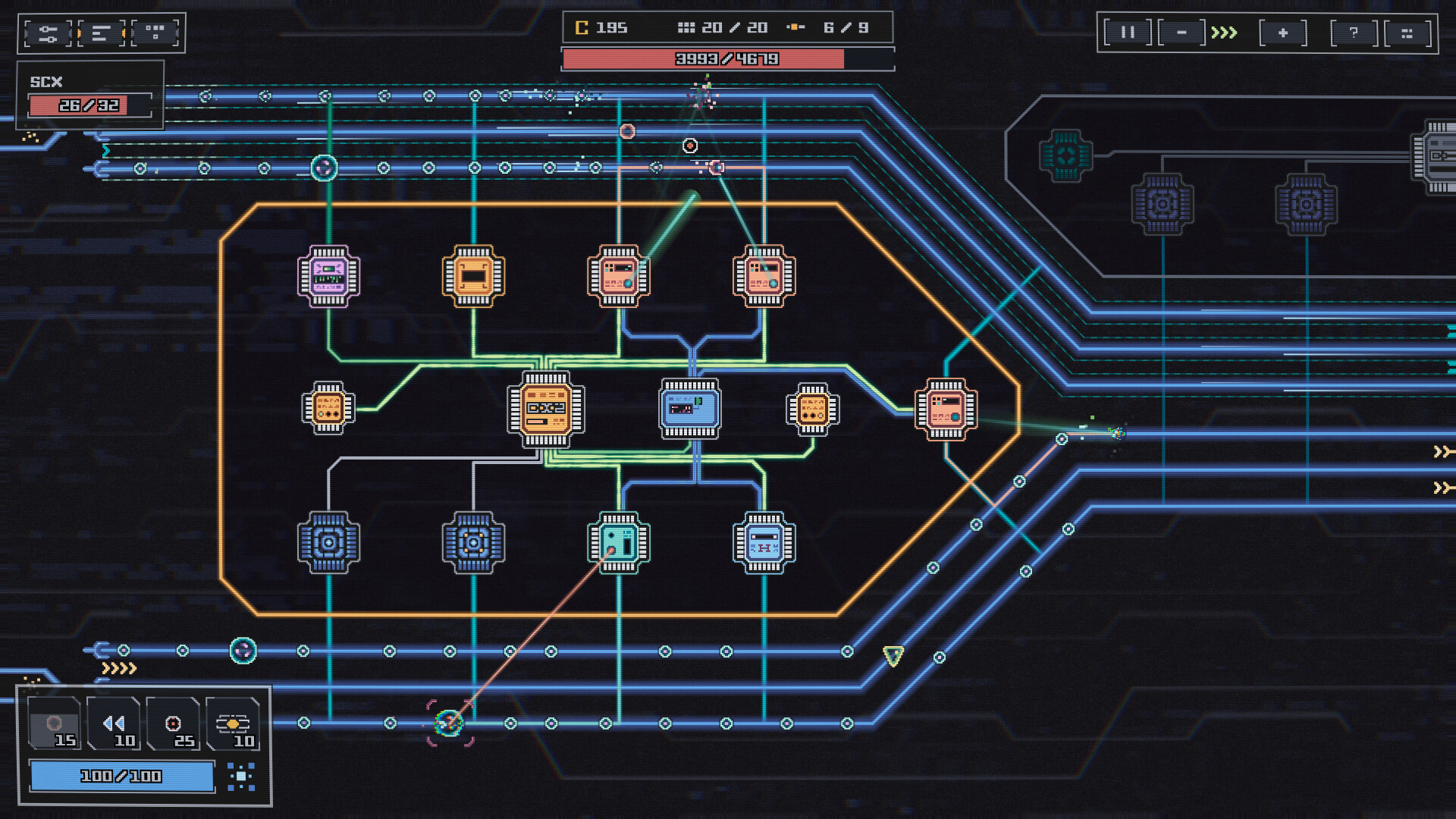The height and width of the screenshot is (819, 1456).
Task: Decrease game speed with minus button
Action: click(1181, 33)
